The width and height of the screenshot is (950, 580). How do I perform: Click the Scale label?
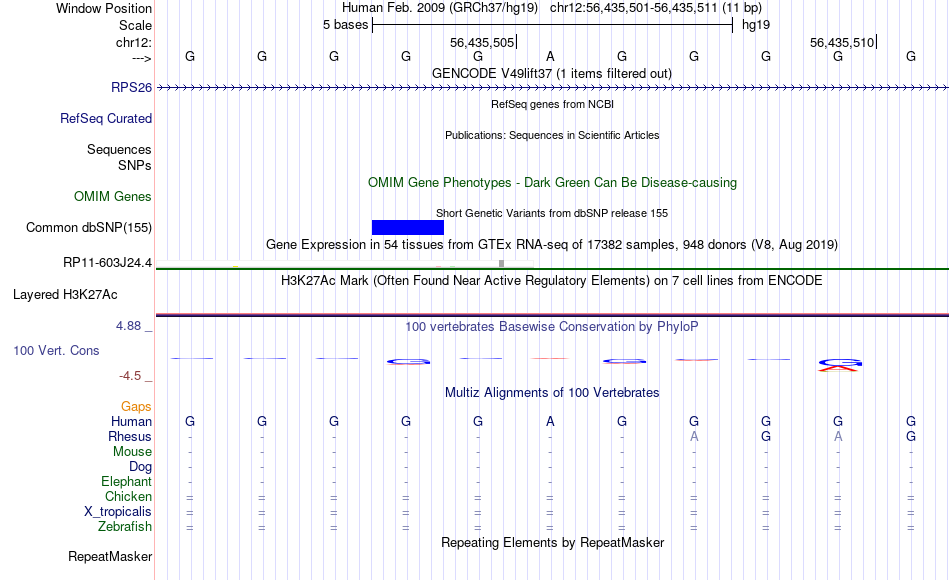point(135,25)
